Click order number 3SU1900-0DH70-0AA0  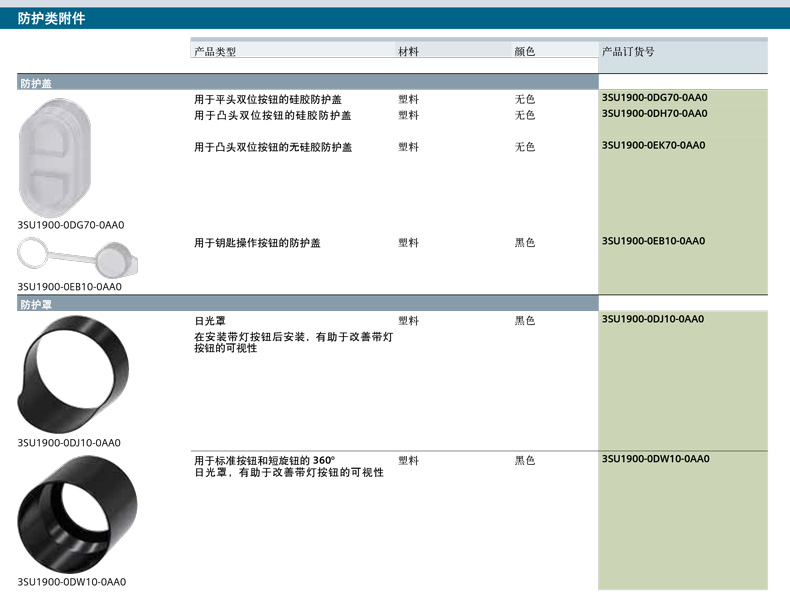pyautogui.click(x=654, y=114)
